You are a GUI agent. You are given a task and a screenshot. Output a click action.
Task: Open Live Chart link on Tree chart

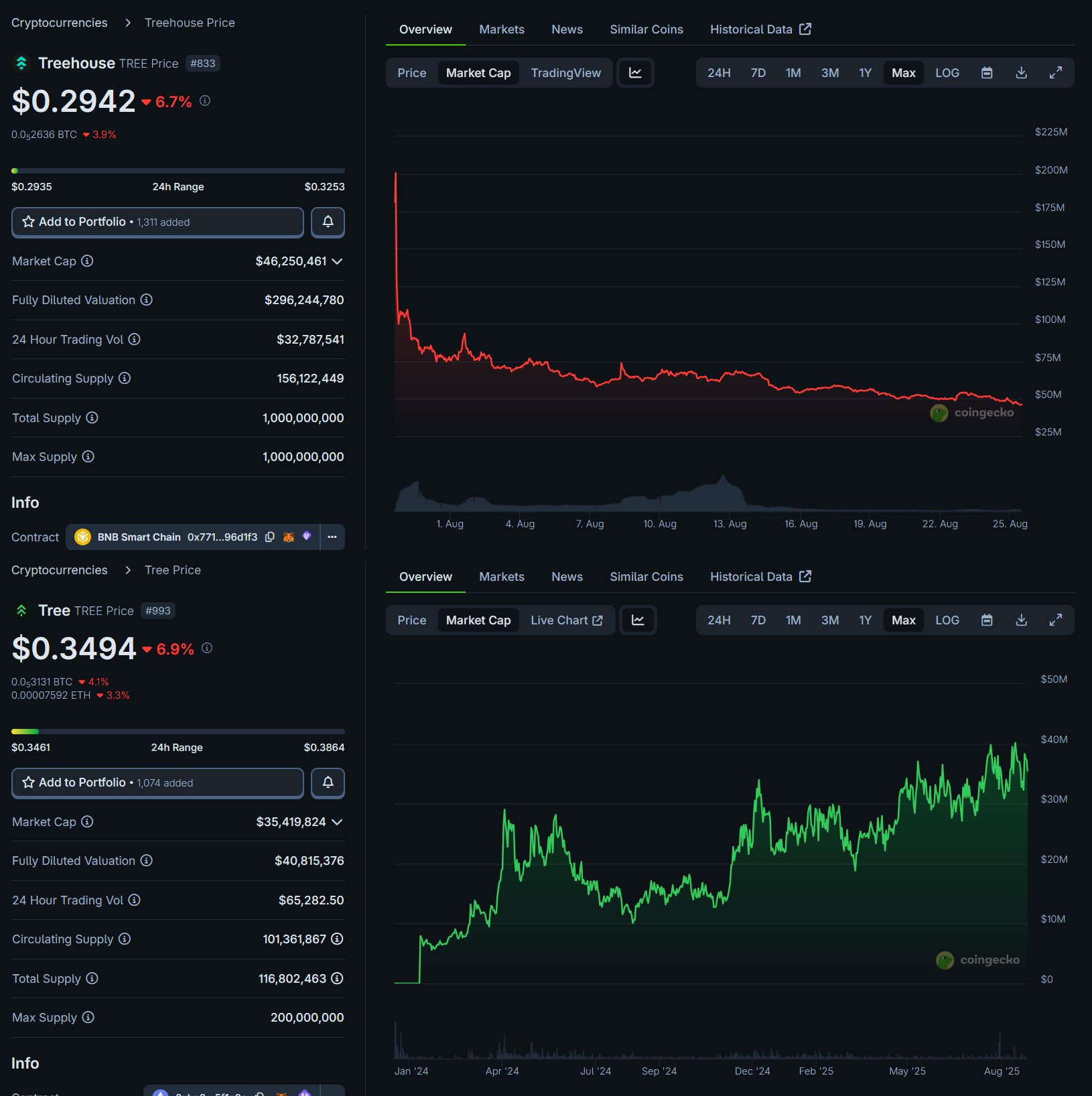click(567, 620)
